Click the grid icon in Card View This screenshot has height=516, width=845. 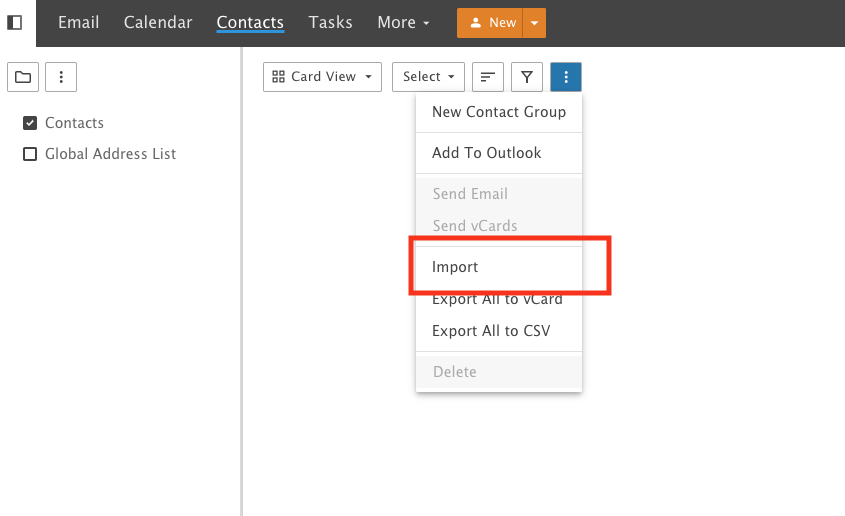pos(280,77)
